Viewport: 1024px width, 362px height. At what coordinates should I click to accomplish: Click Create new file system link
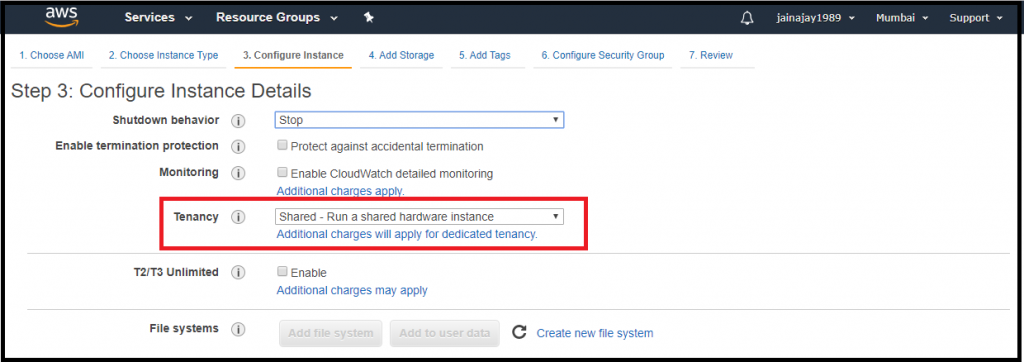click(x=595, y=333)
